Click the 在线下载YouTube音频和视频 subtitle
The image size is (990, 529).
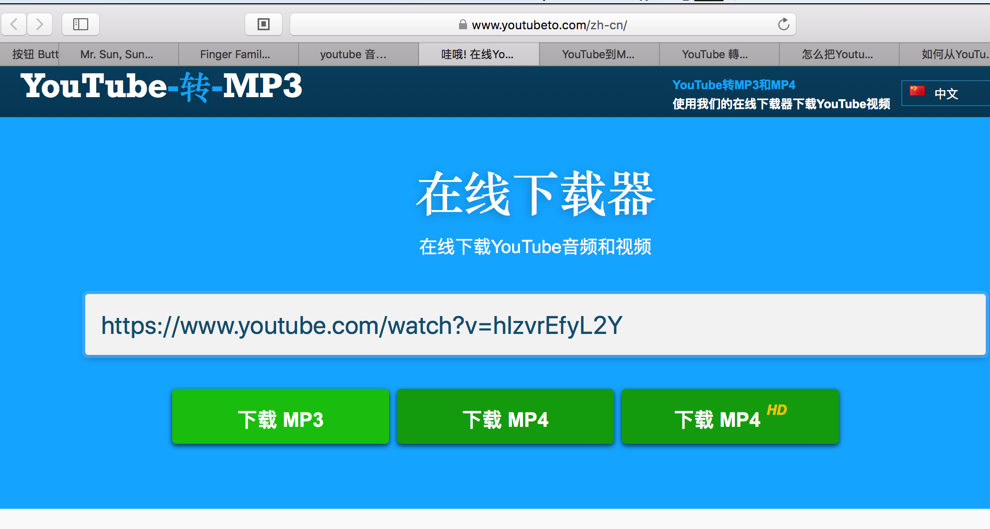(x=535, y=246)
